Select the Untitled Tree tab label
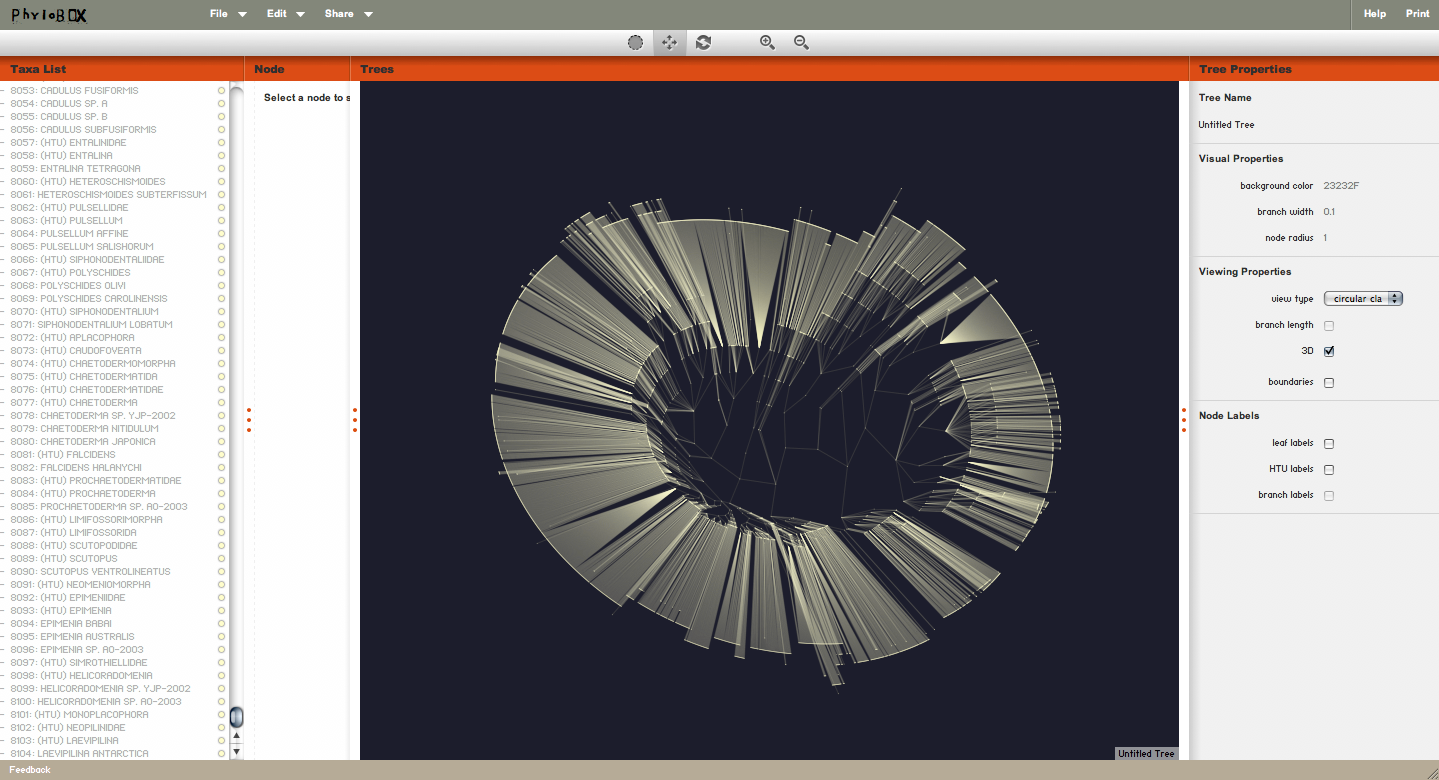1439x780 pixels. [1146, 753]
